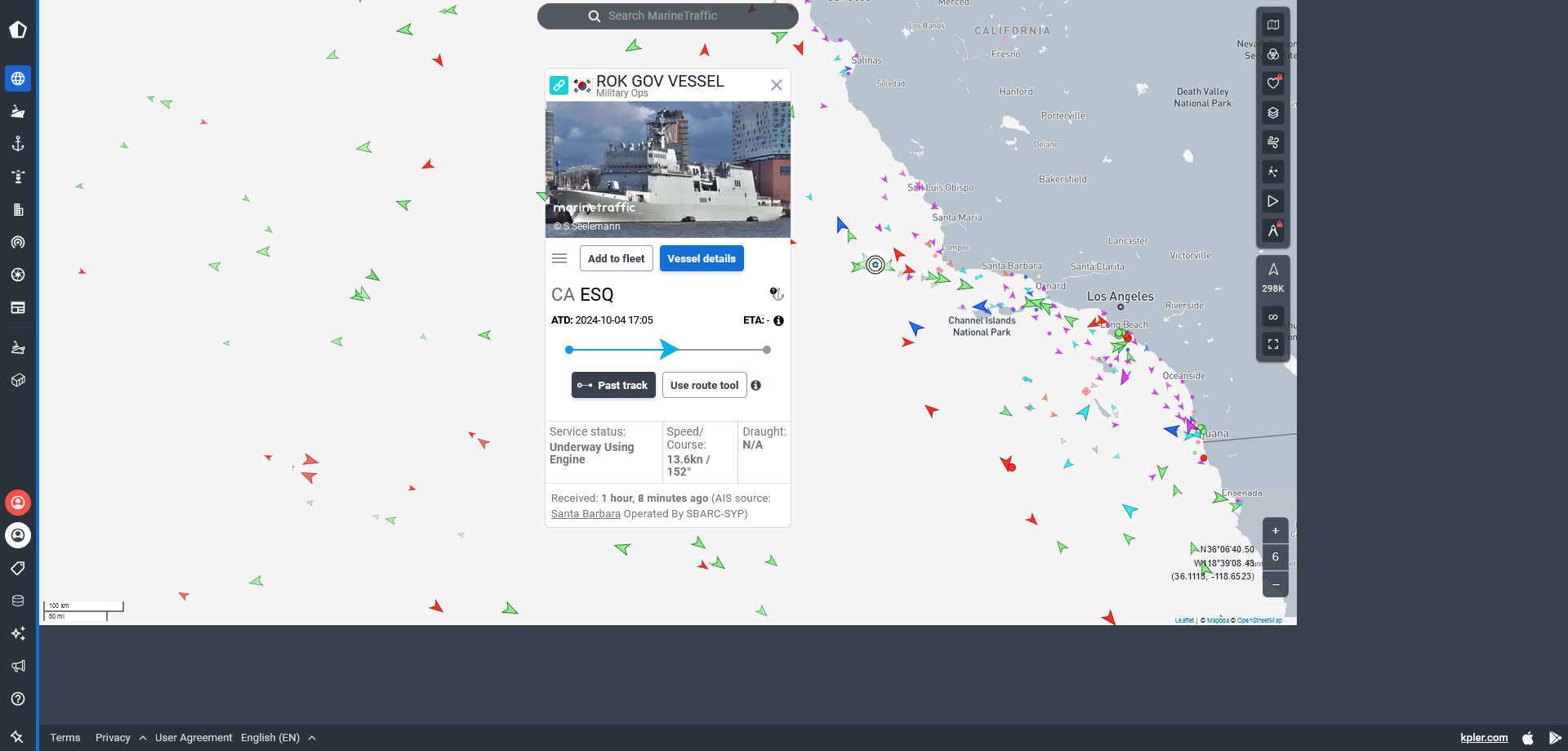
Task: Zoom out with the minus button
Action: (x=1275, y=584)
